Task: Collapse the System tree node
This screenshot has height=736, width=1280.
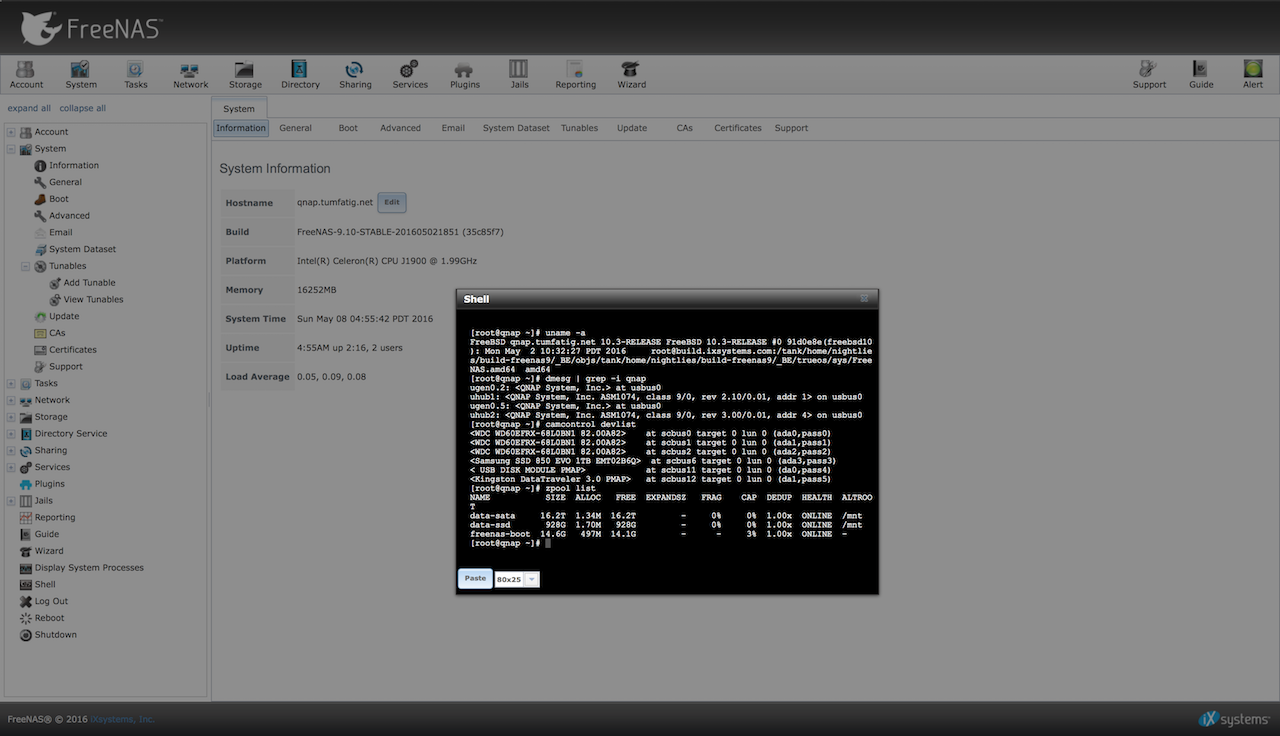Action: [x=12, y=149]
